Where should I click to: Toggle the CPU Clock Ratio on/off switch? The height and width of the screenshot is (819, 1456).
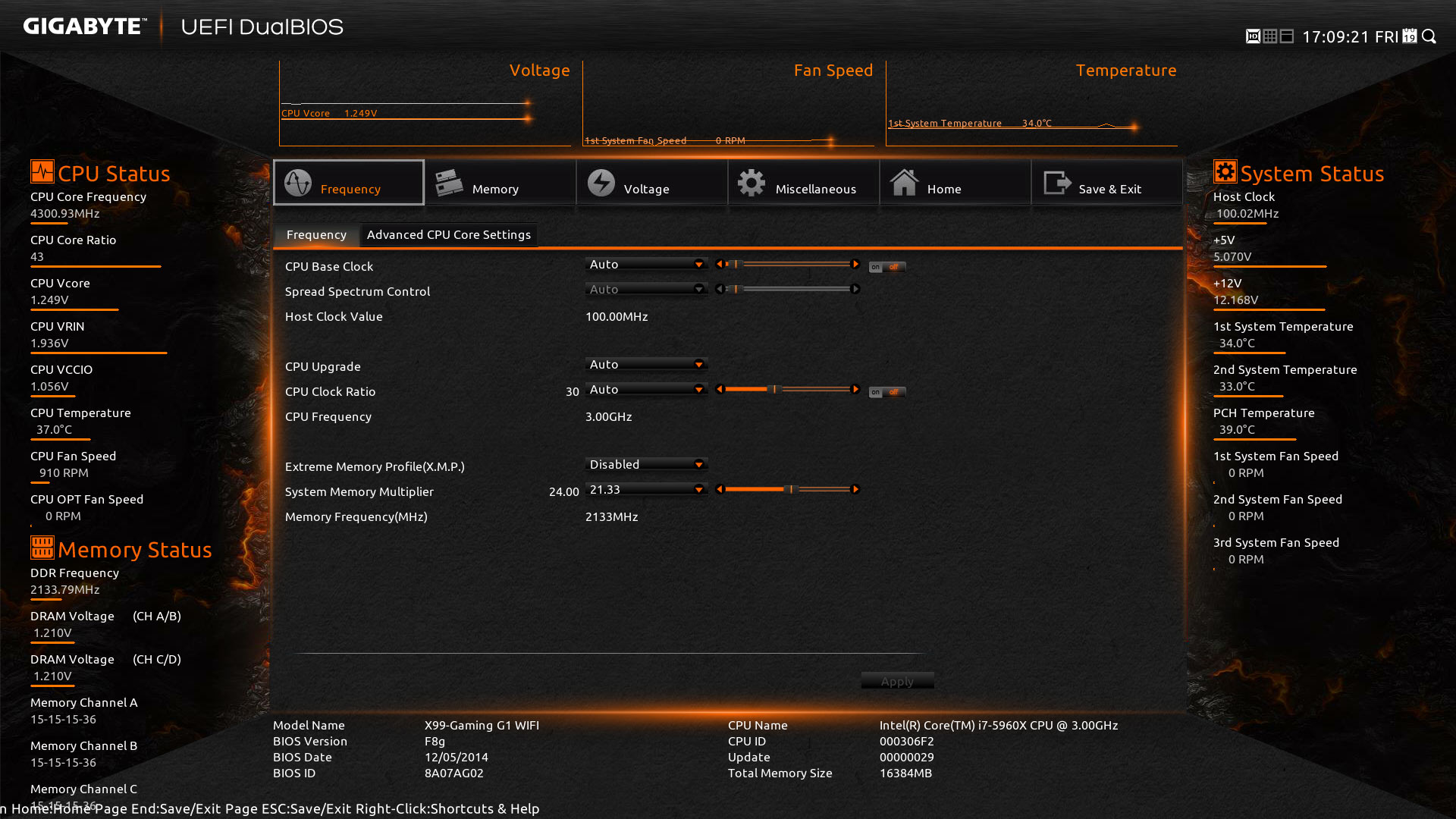887,392
